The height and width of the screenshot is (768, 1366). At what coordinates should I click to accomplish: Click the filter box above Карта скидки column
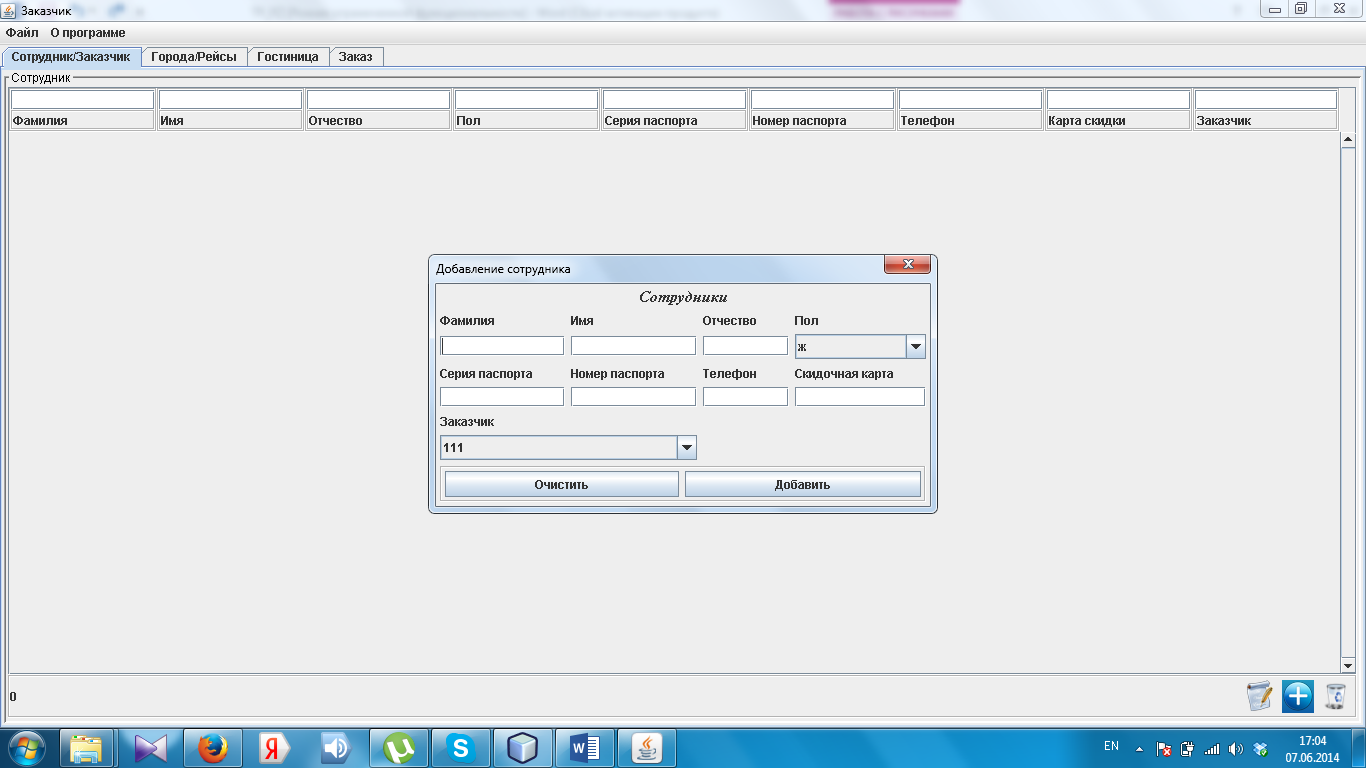[x=1118, y=100]
